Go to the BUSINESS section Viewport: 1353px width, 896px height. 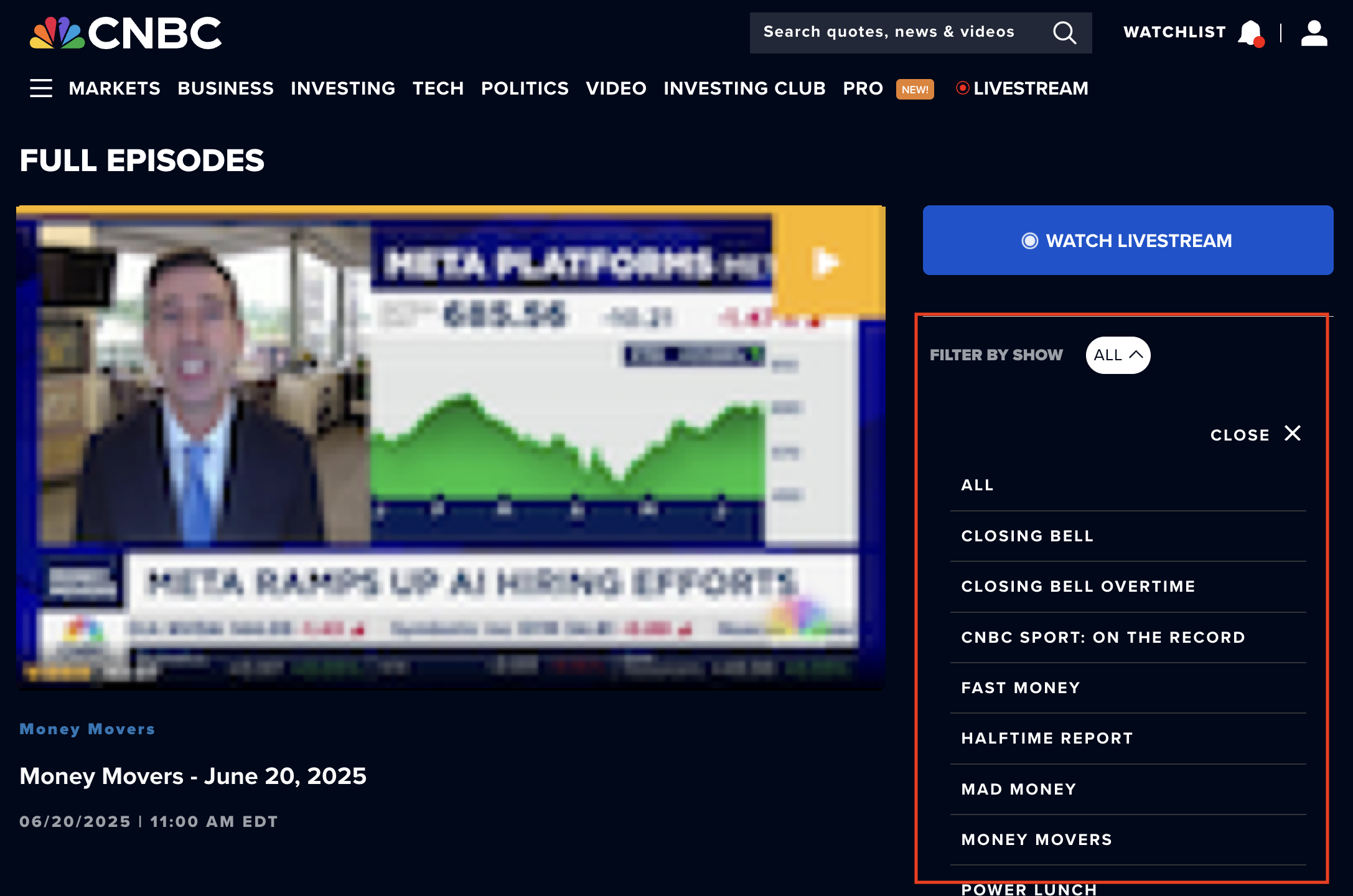tap(225, 88)
